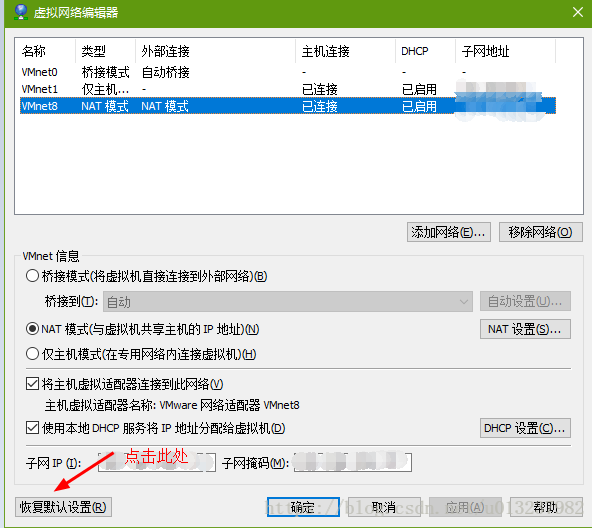The height and width of the screenshot is (528, 596).
Task: Select the 桥接模式 radio button
Action: tap(32, 276)
